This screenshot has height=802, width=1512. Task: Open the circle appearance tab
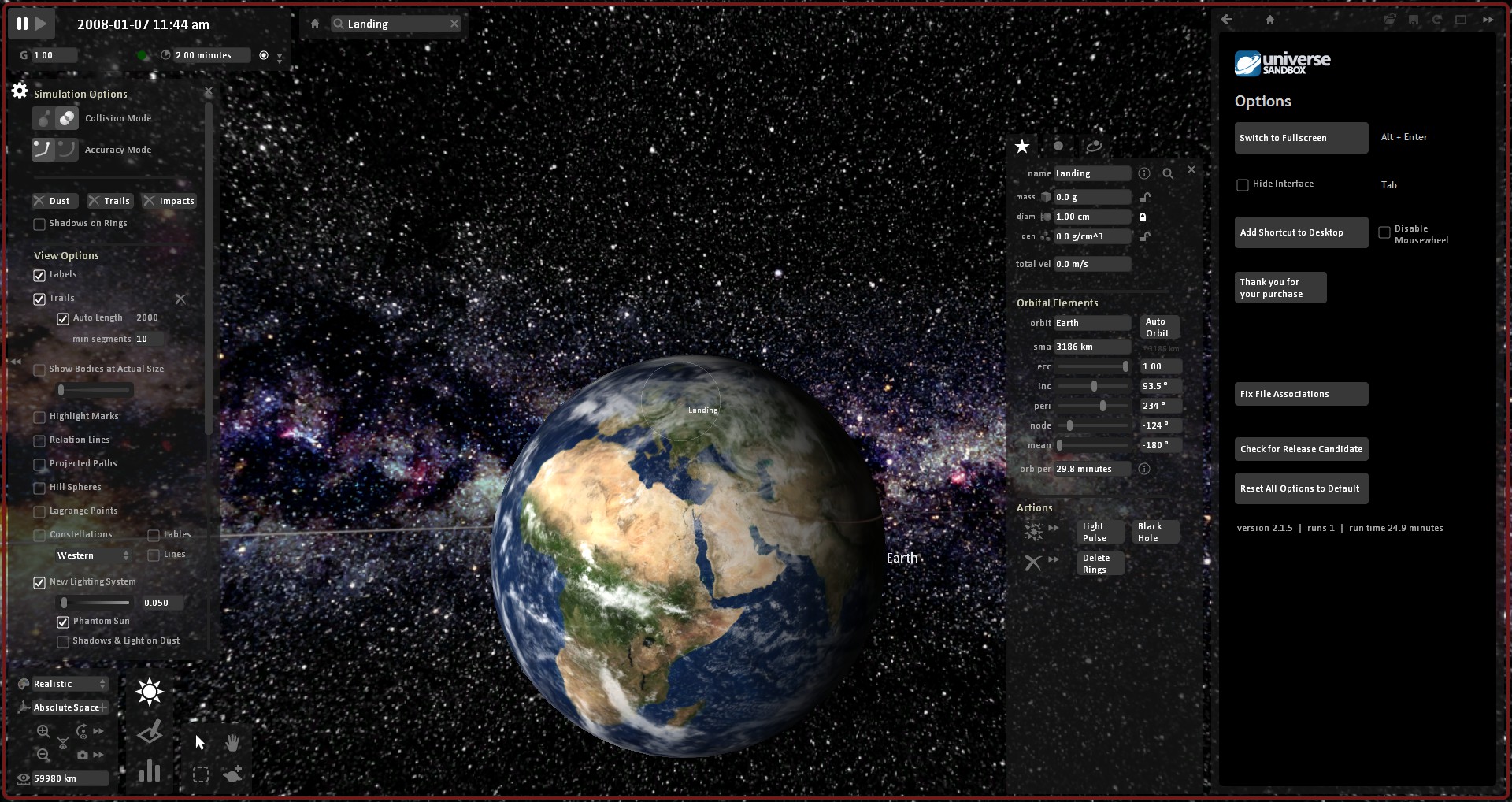pyautogui.click(x=1058, y=146)
